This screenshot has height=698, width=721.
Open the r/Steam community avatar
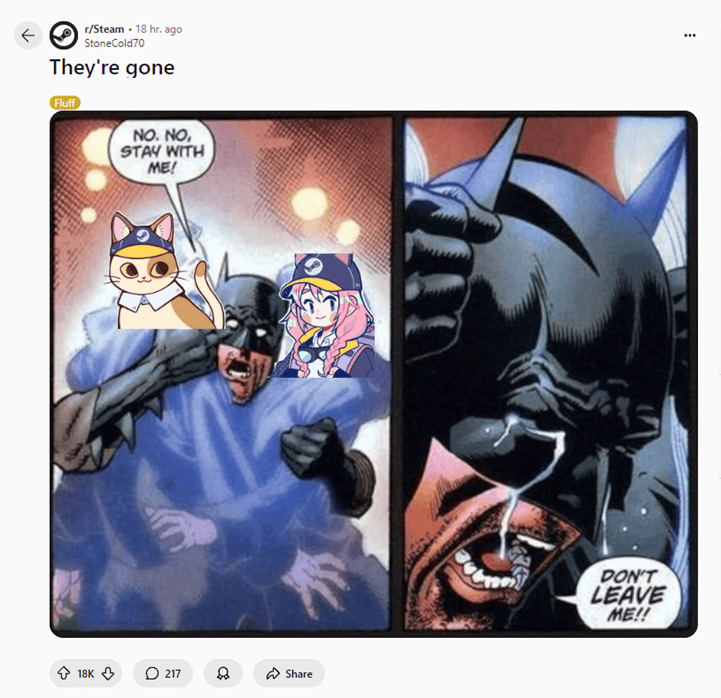click(x=63, y=35)
